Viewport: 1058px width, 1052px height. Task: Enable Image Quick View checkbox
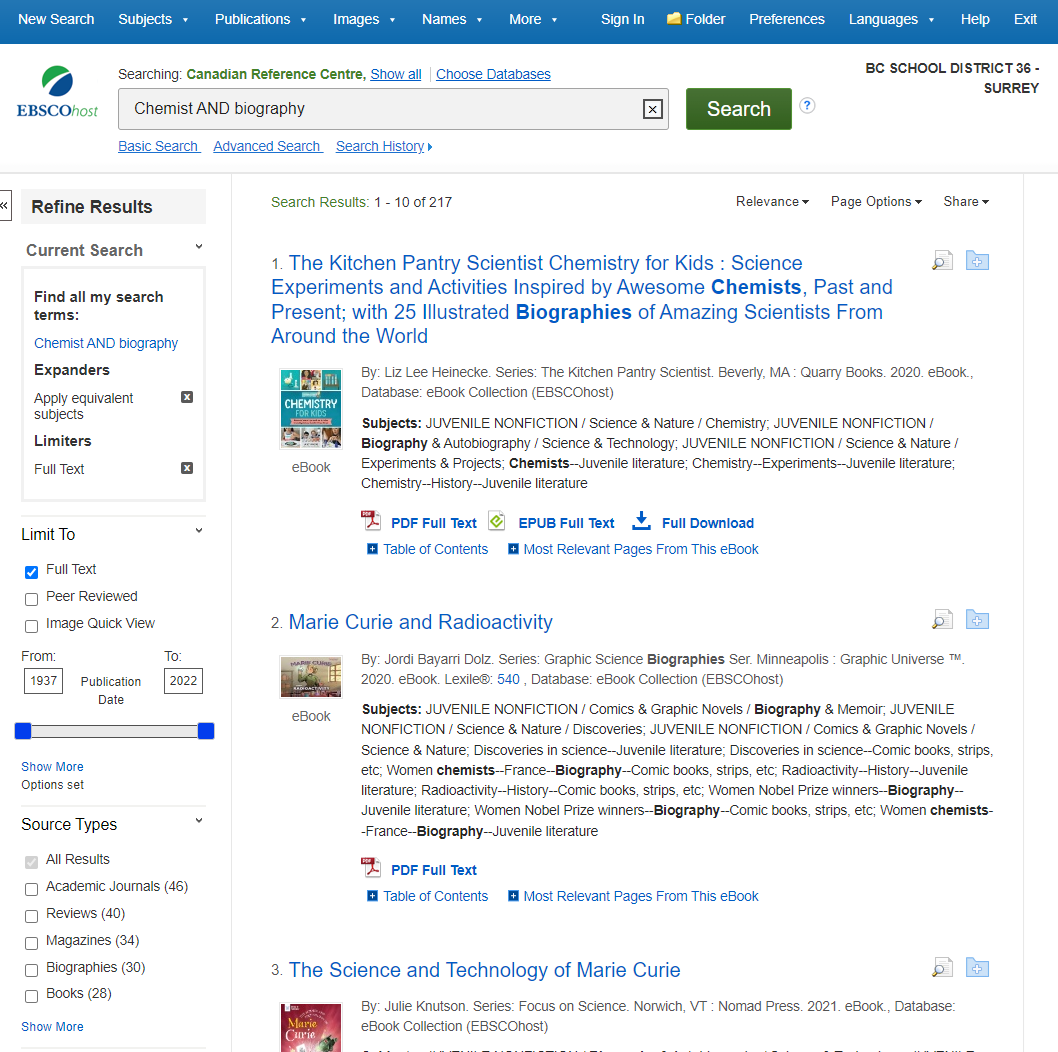(31, 626)
